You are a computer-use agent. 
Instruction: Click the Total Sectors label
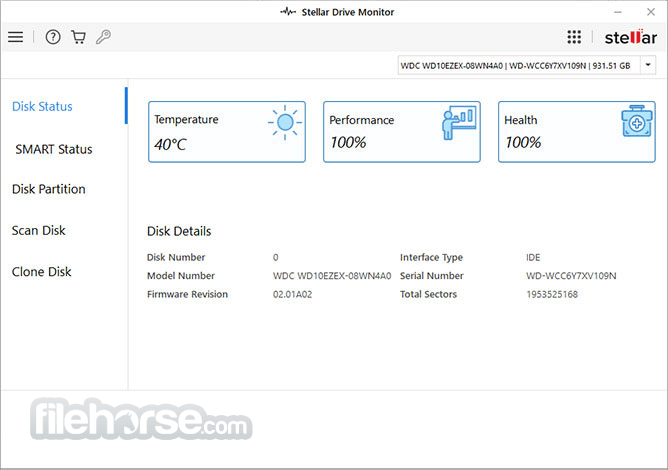pyautogui.click(x=428, y=294)
